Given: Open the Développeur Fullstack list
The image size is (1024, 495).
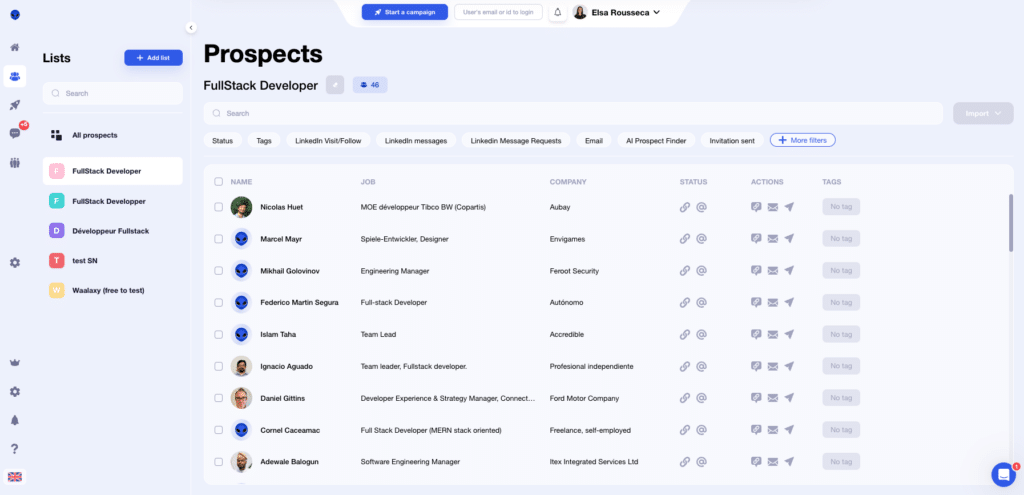Looking at the screenshot, I should (x=110, y=231).
